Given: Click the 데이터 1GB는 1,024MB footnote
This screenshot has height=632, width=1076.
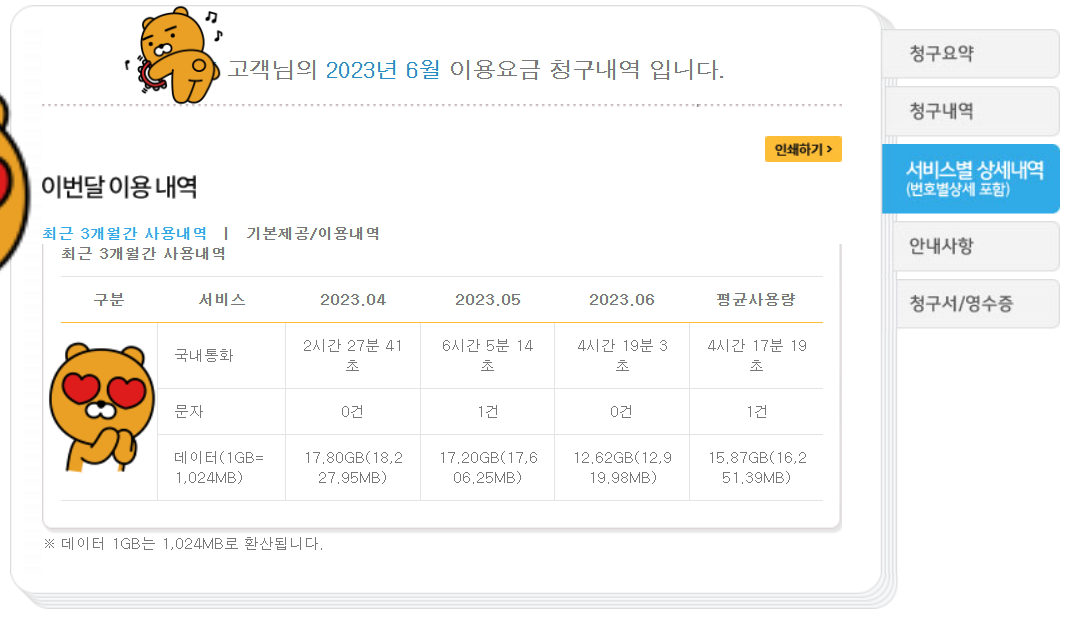Looking at the screenshot, I should (x=183, y=544).
